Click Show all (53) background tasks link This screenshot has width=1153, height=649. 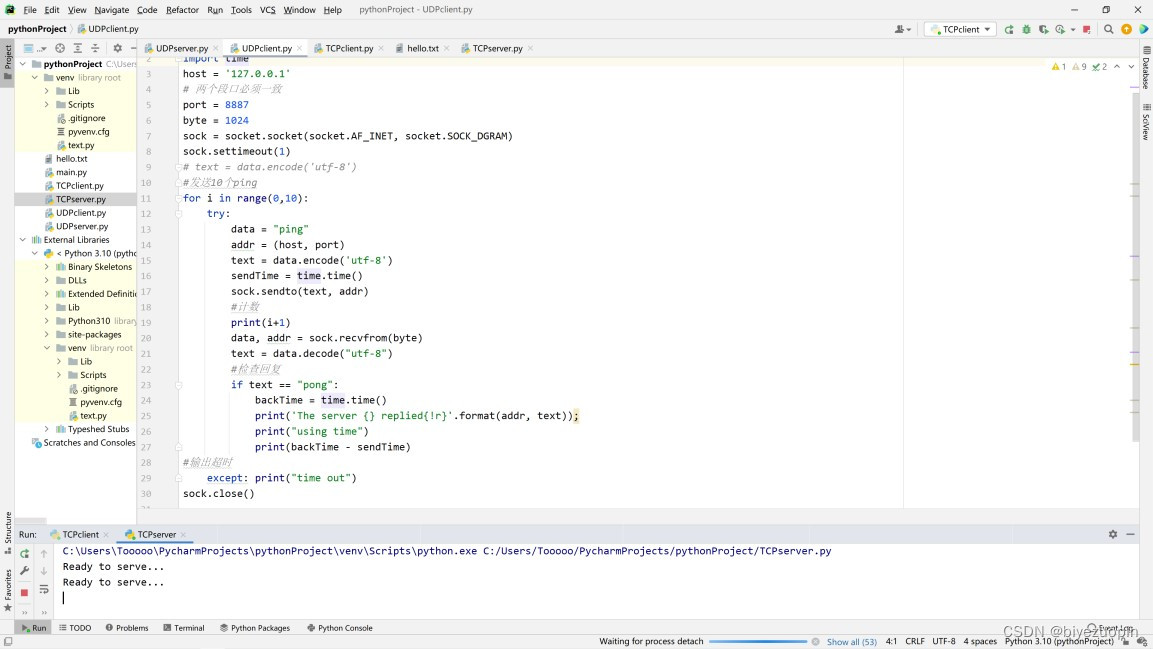point(851,642)
